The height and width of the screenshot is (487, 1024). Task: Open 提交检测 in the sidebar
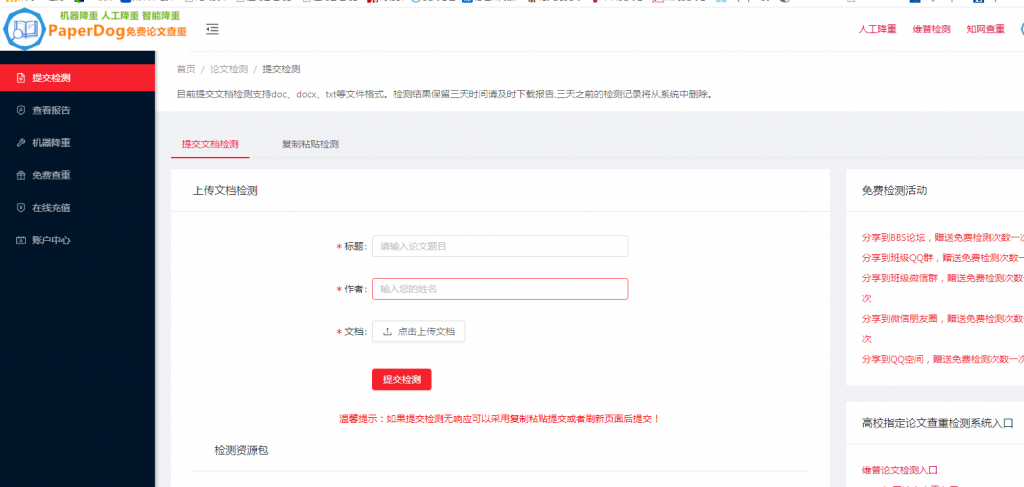pyautogui.click(x=77, y=78)
